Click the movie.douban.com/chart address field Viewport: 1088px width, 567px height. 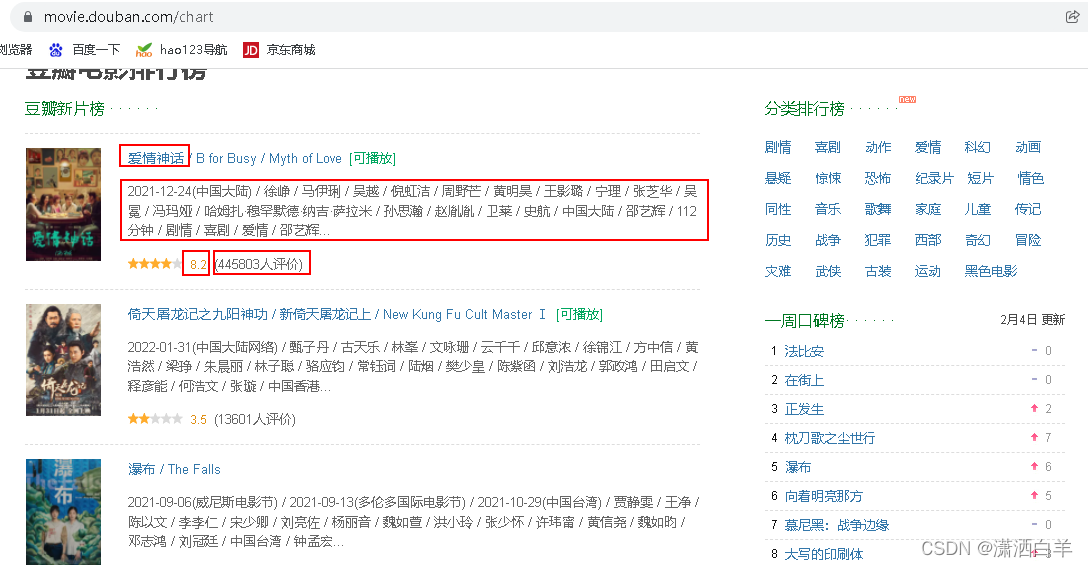click(128, 17)
